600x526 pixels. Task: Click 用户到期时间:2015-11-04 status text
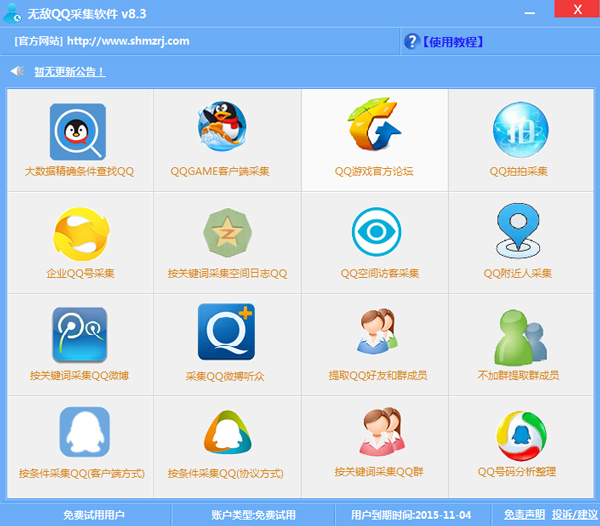(411, 515)
